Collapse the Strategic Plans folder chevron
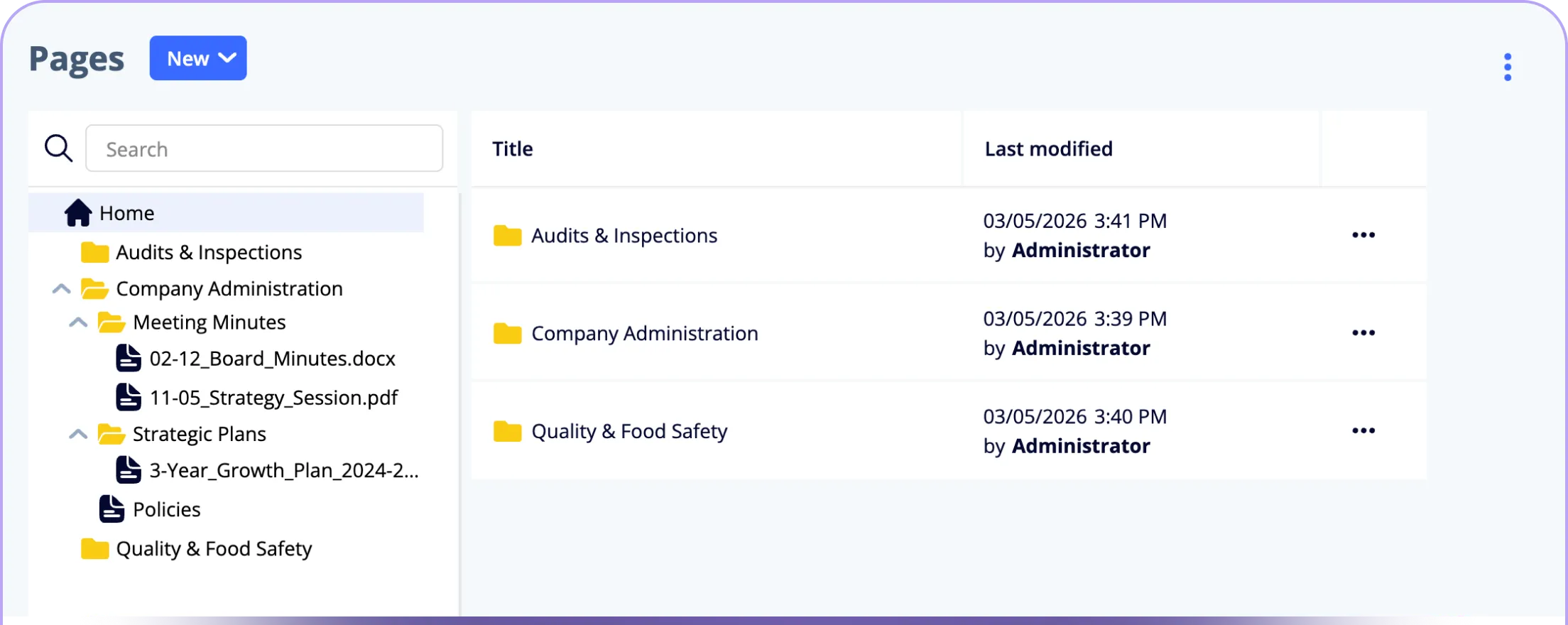 tap(78, 433)
